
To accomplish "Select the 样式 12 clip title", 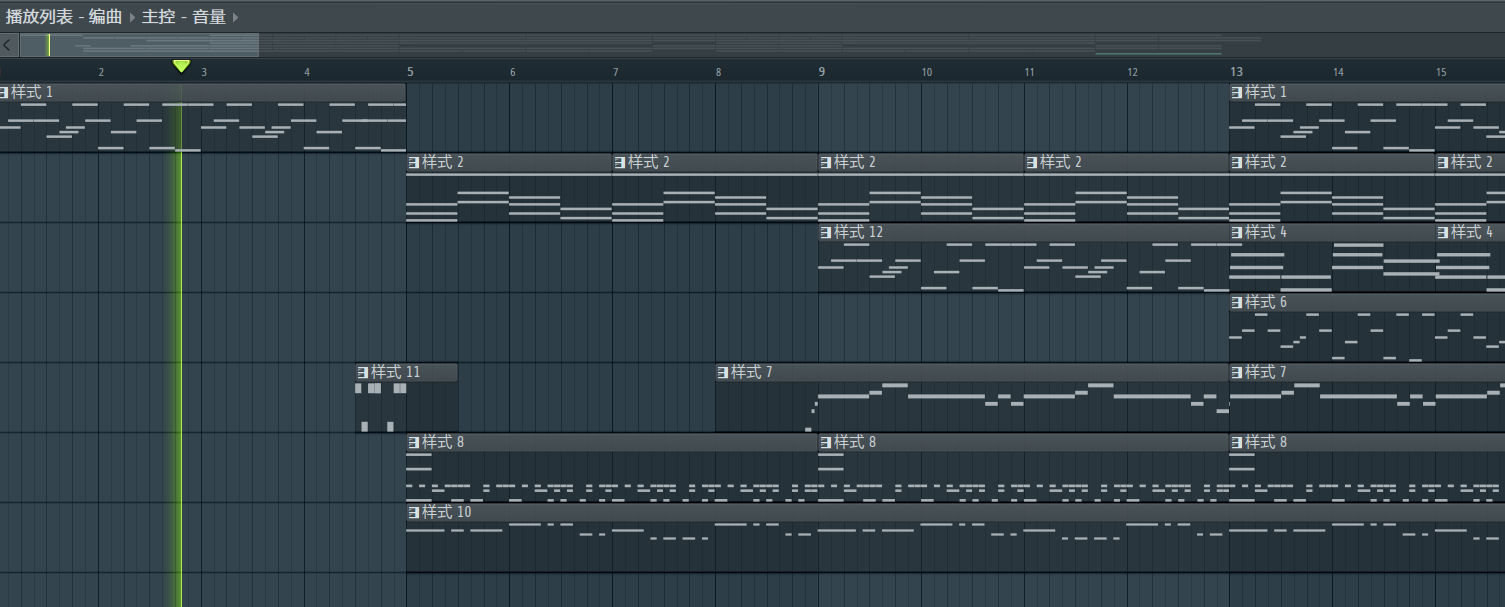I will (859, 232).
